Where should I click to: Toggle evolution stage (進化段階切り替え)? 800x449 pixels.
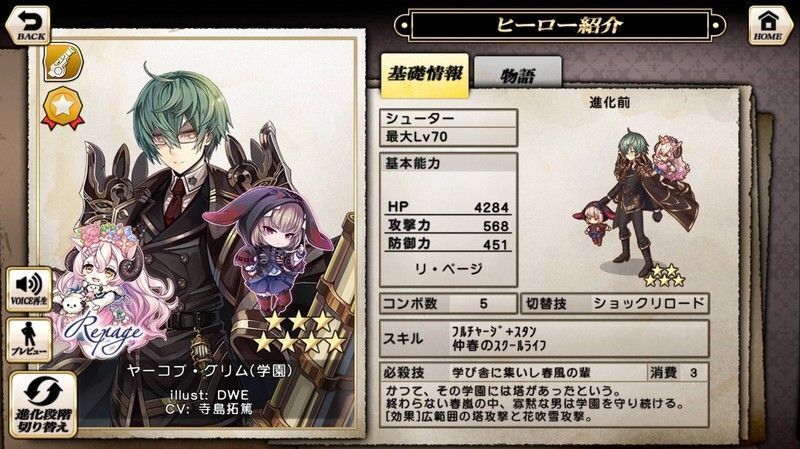coord(43,405)
